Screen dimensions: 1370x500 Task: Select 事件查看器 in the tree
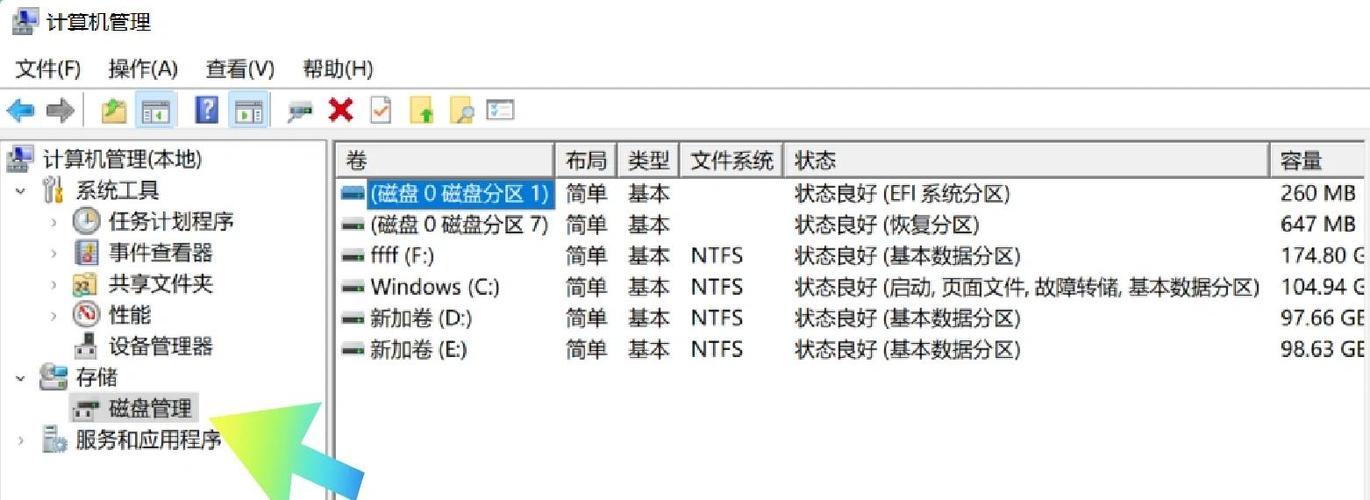pyautogui.click(x=161, y=253)
